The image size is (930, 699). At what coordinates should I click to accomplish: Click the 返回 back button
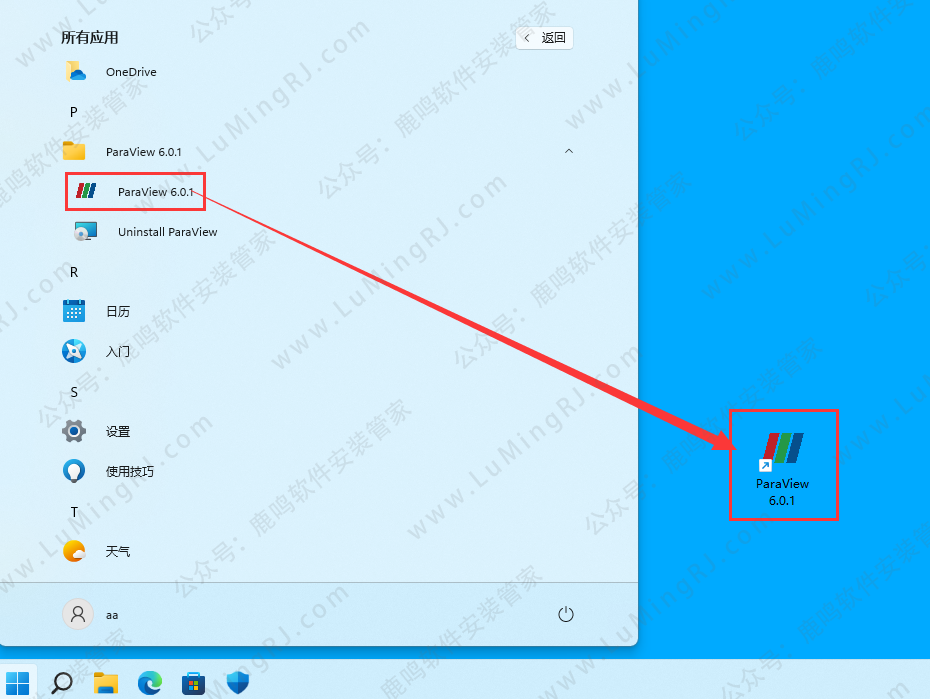click(x=544, y=38)
